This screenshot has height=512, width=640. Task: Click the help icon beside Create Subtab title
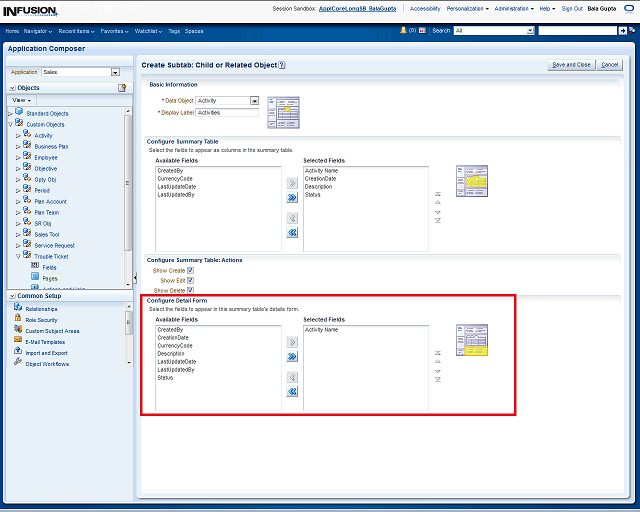click(282, 65)
